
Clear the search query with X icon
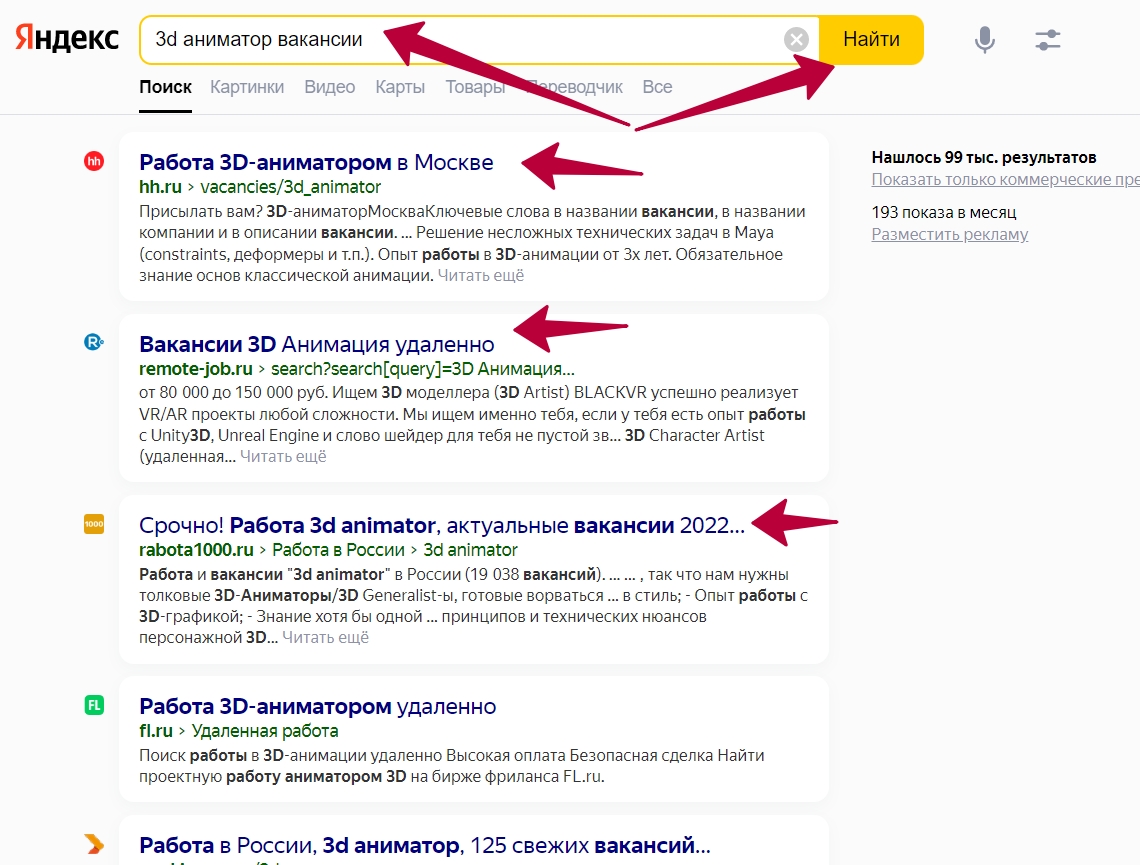click(796, 39)
